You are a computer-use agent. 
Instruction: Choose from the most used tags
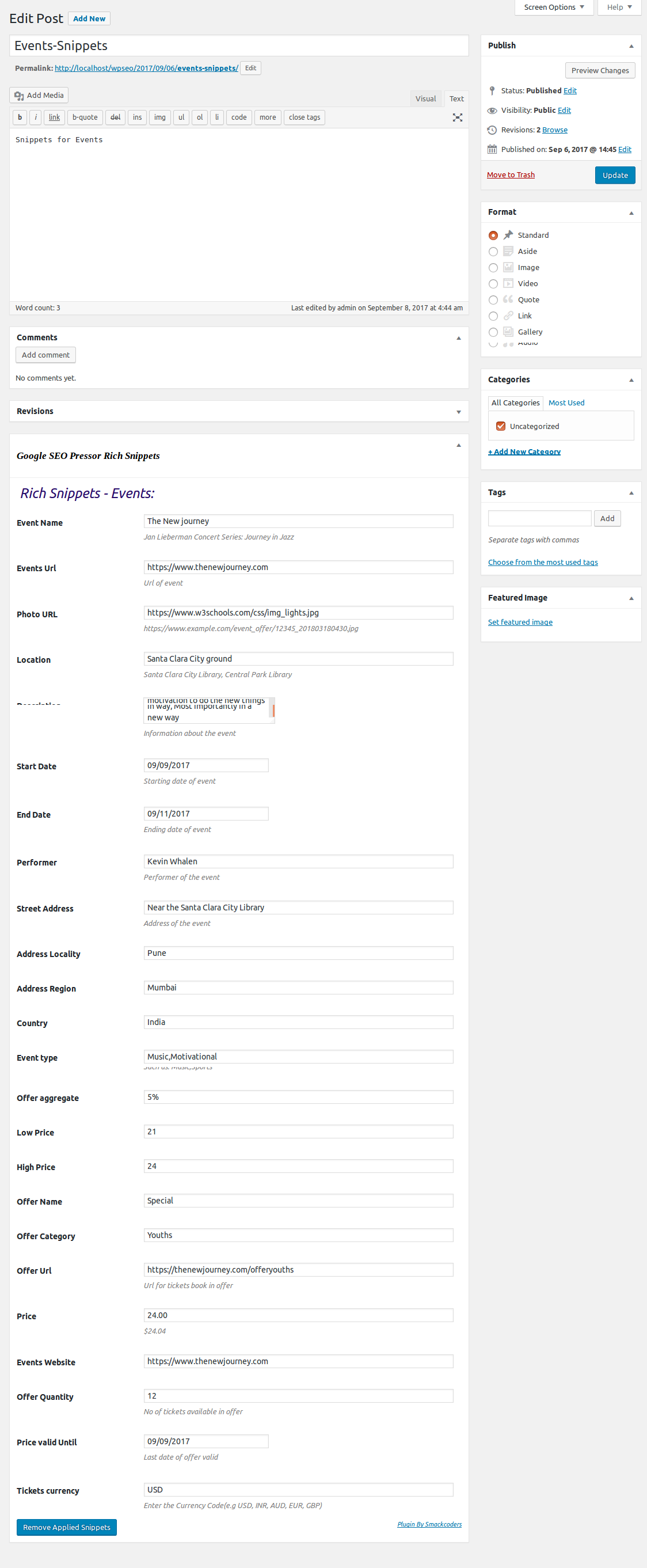[542, 563]
